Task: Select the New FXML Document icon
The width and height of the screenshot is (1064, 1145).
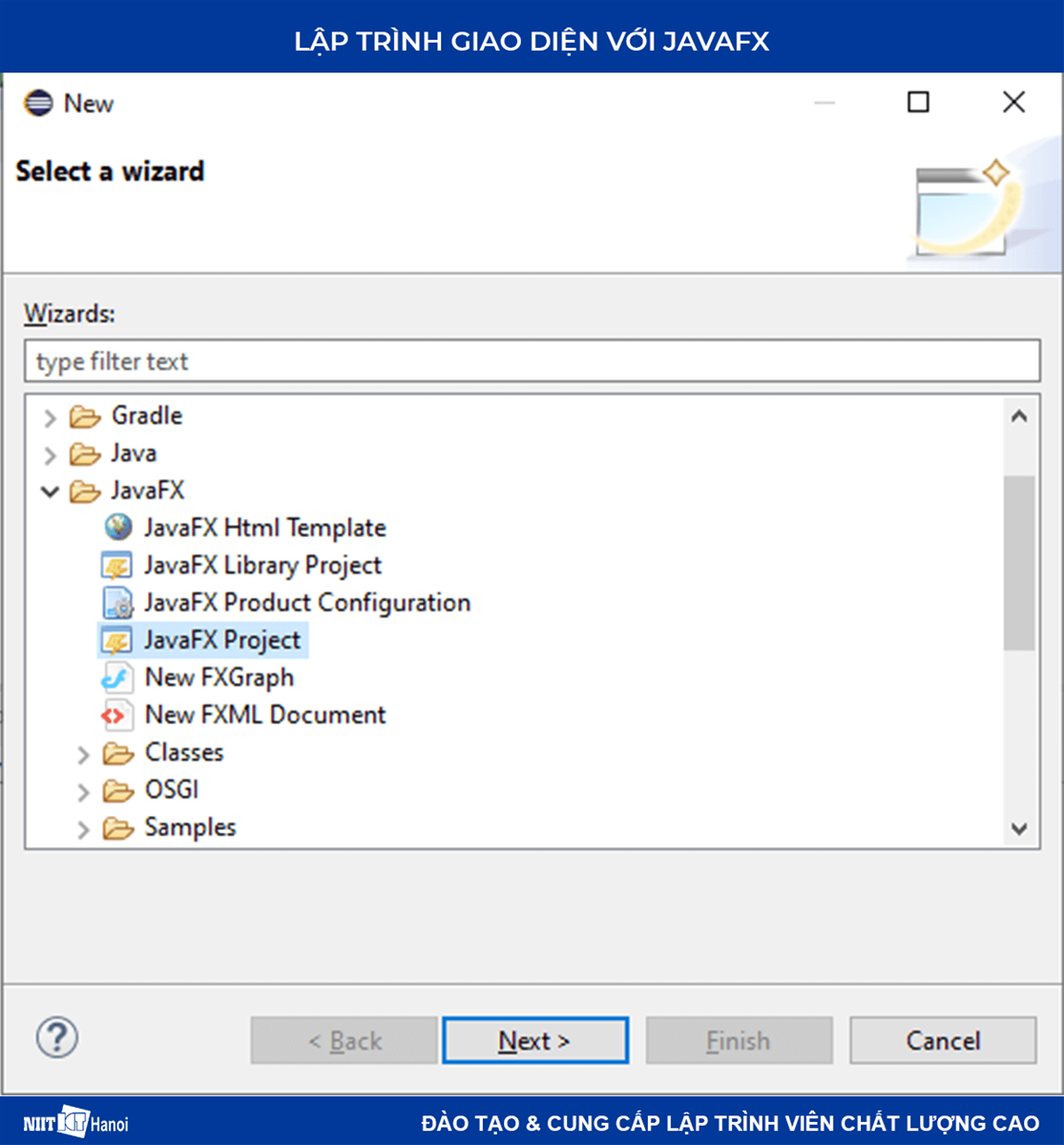Action: [116, 715]
